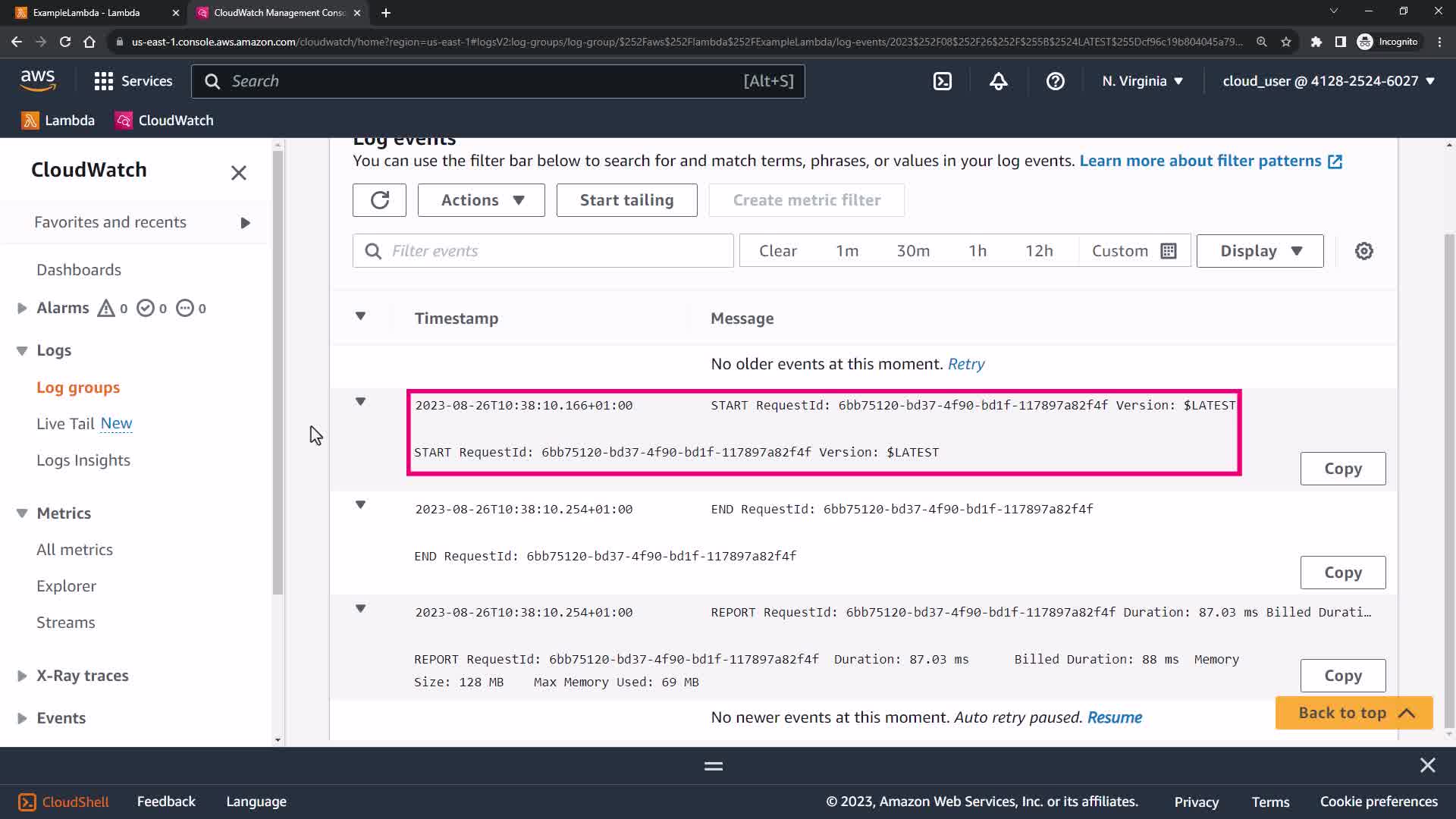Image resolution: width=1456 pixels, height=819 pixels.
Task: Collapse the REPORT RequestId log event row
Action: coord(361,609)
